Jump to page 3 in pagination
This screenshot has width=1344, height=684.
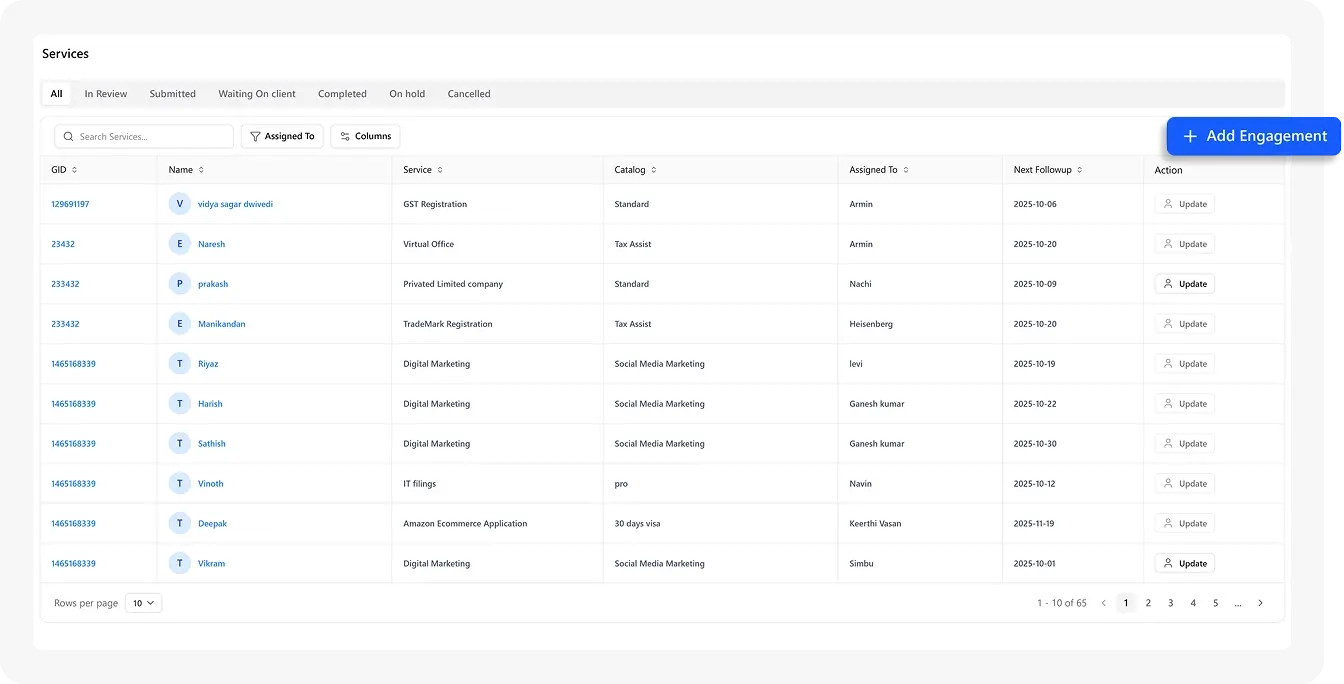[1170, 603]
